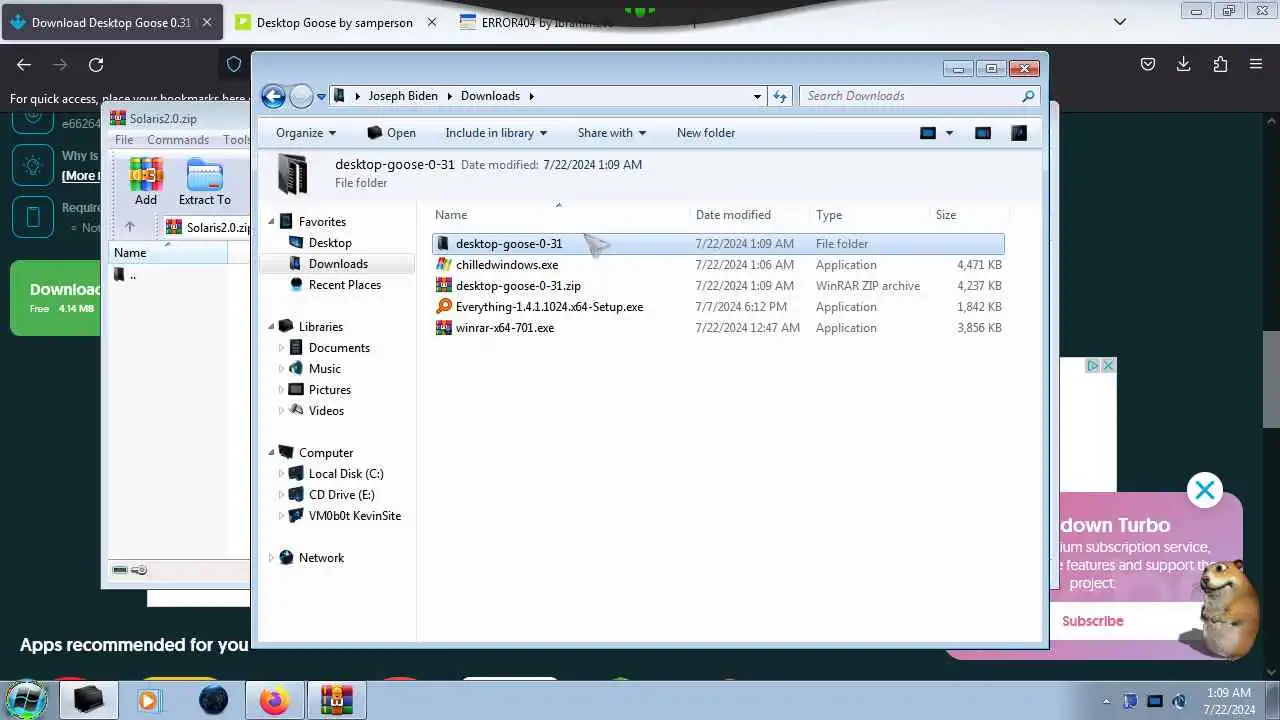Click Add icon in WinRAR window
1280x720 pixels.
[146, 181]
